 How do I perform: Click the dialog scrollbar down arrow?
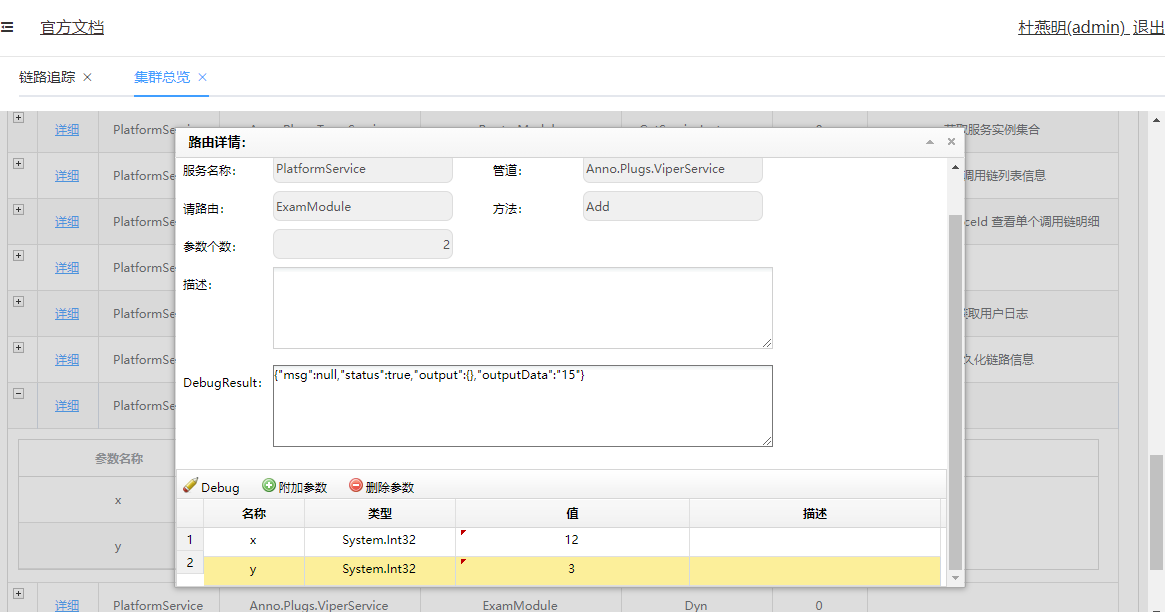pos(955,578)
